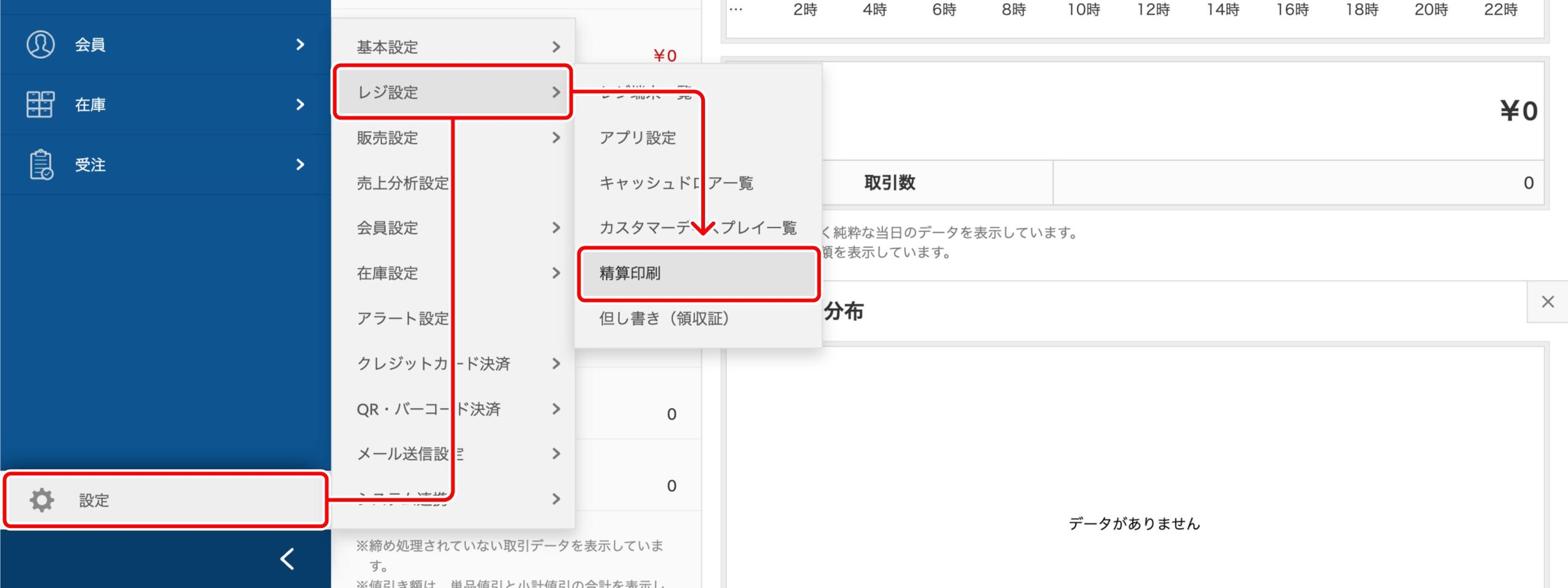Click the 会員 member profile icon
The height and width of the screenshot is (588, 1568).
point(40,44)
